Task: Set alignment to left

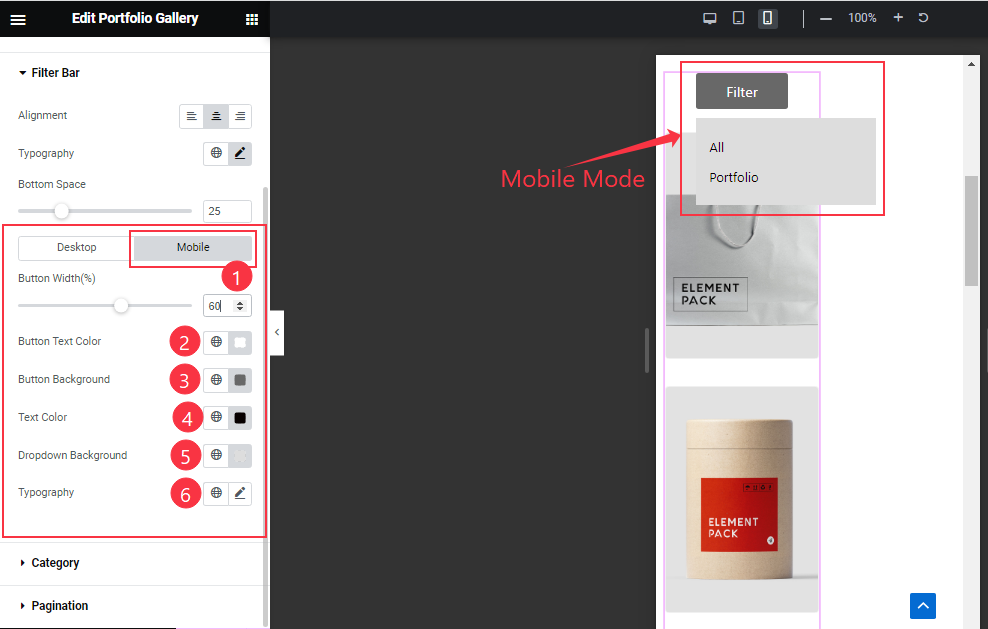Action: click(192, 116)
